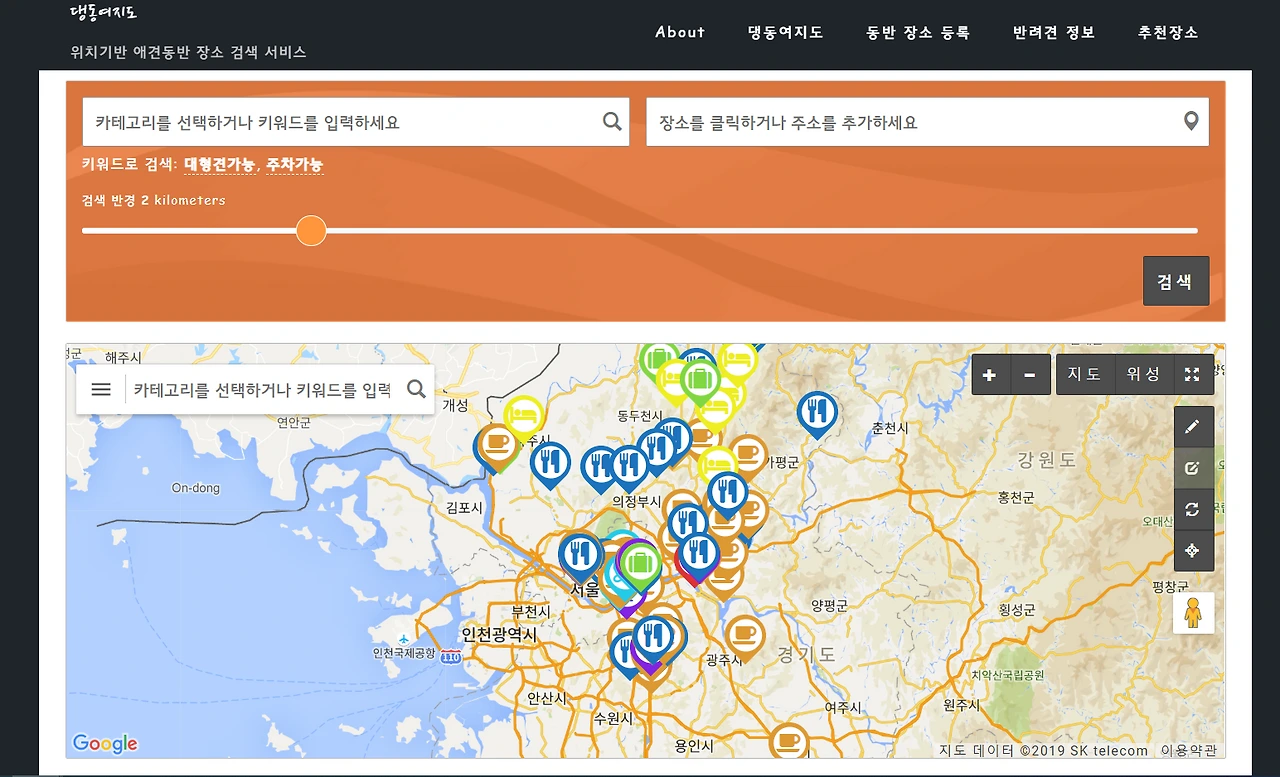The image size is (1280, 777).
Task: Click the crosshair locate-me icon
Action: point(1192,551)
